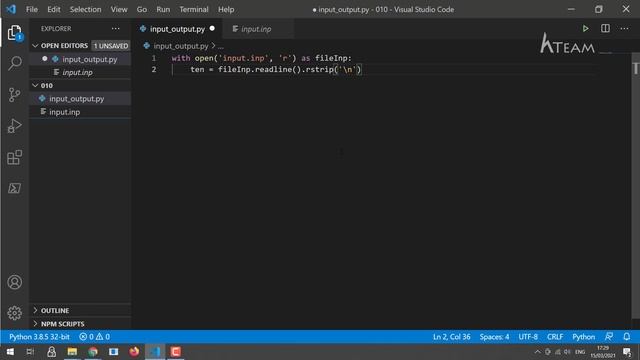The image size is (640, 360).
Task: Open Source Control view
Action: tap(15, 95)
